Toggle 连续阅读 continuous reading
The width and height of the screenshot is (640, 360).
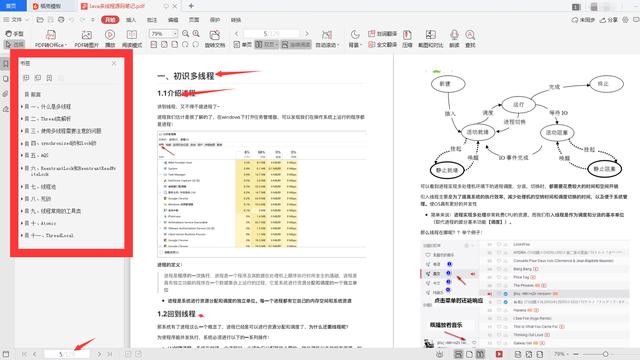(x=296, y=44)
